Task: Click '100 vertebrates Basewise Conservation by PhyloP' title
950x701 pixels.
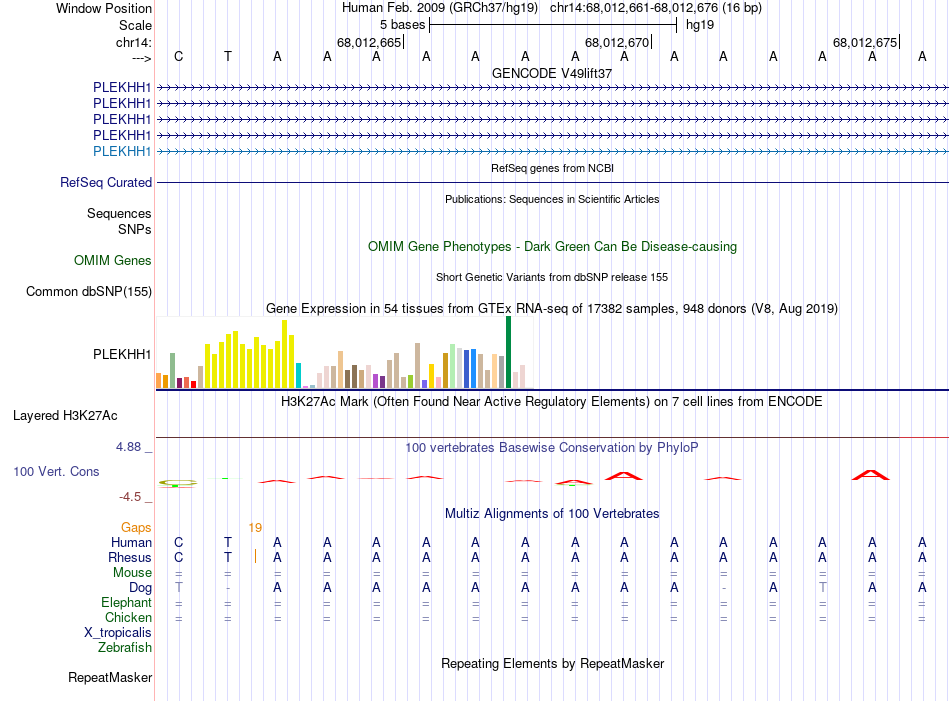Action: pos(552,448)
